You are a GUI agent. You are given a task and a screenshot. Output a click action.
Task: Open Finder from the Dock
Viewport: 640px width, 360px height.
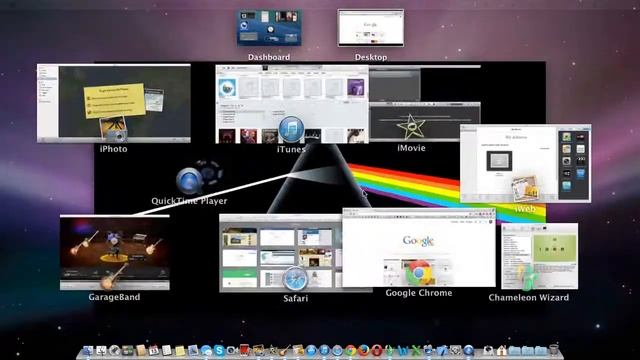tap(88, 350)
